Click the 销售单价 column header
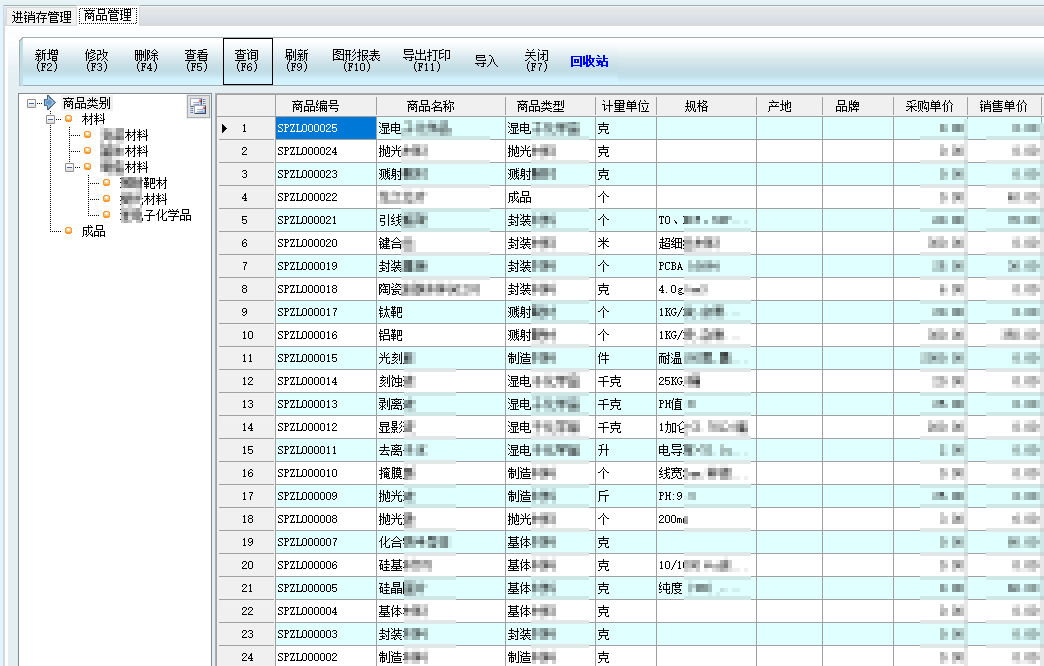1044x666 pixels. (x=1003, y=106)
